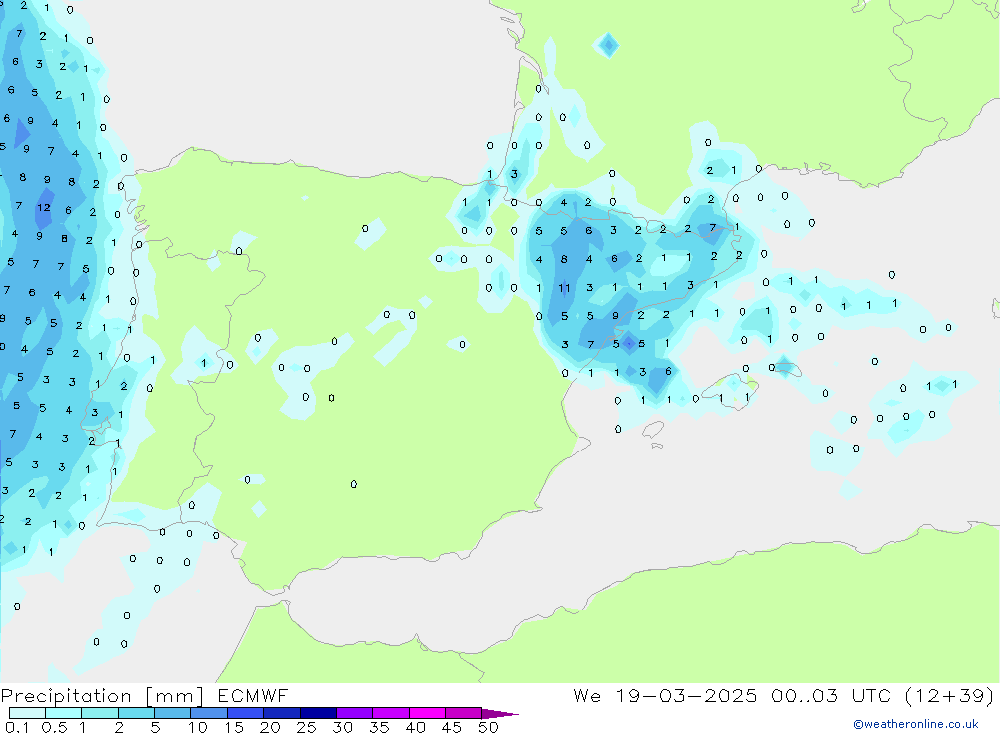
Task: Click the '35' legend scale label
Action: (x=379, y=727)
